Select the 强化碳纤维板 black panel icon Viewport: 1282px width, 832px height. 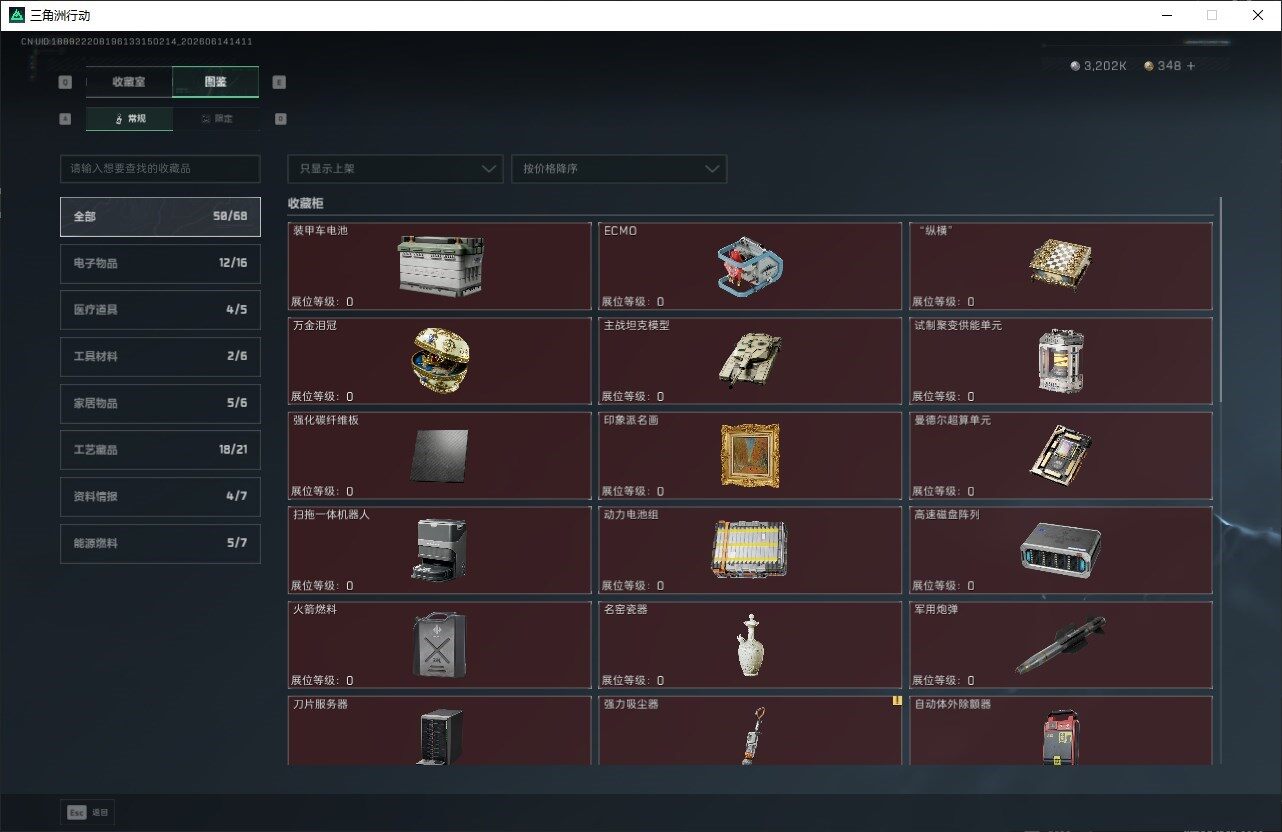point(439,456)
